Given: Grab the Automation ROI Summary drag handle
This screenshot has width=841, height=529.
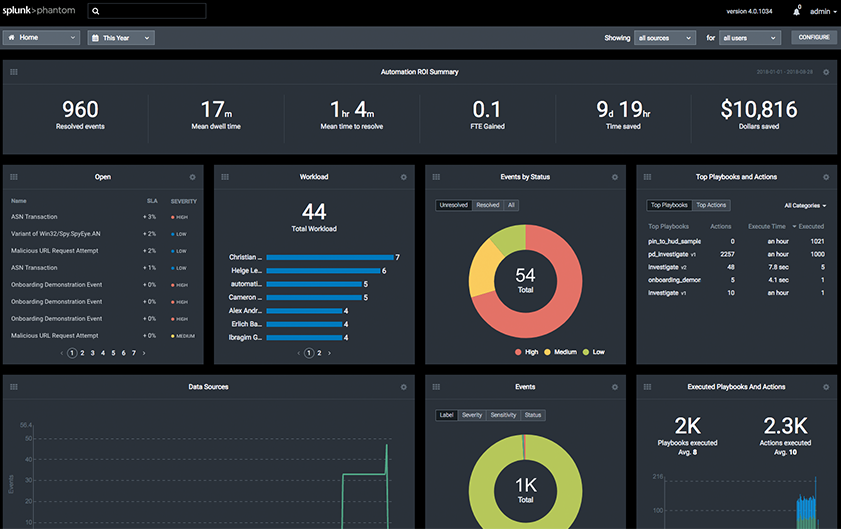Looking at the screenshot, I should pos(14,72).
